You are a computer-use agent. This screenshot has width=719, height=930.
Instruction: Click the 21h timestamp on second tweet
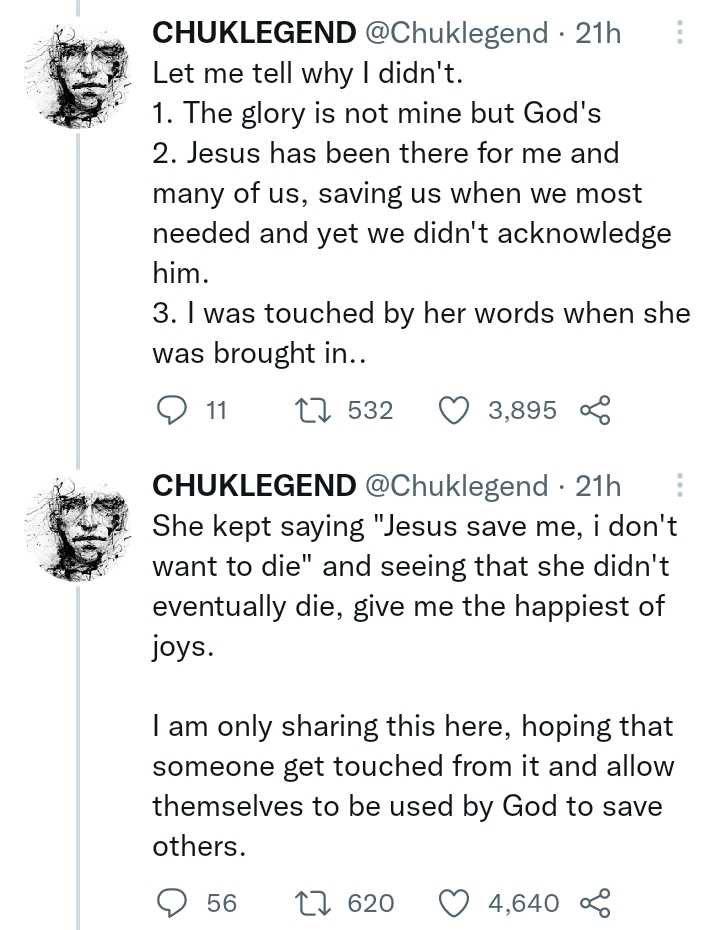click(x=599, y=487)
